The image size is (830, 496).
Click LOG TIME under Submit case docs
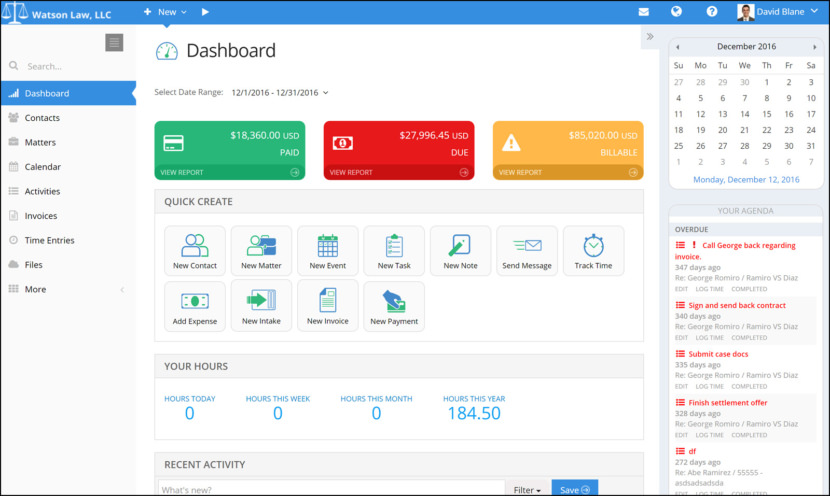pos(709,386)
